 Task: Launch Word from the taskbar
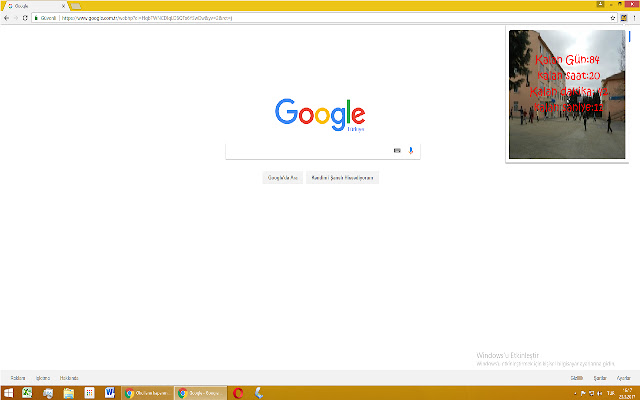click(x=110, y=393)
